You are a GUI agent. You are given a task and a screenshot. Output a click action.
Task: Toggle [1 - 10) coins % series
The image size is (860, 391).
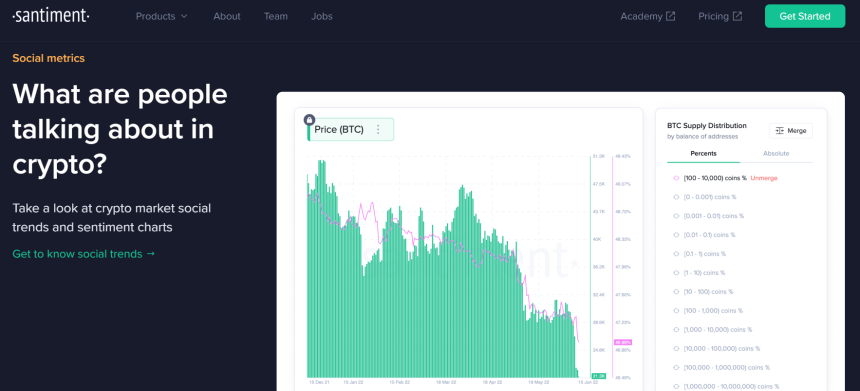(x=699, y=273)
